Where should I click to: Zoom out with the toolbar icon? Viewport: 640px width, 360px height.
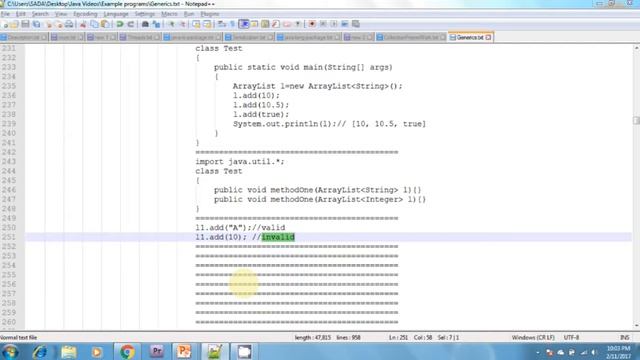coord(182,24)
